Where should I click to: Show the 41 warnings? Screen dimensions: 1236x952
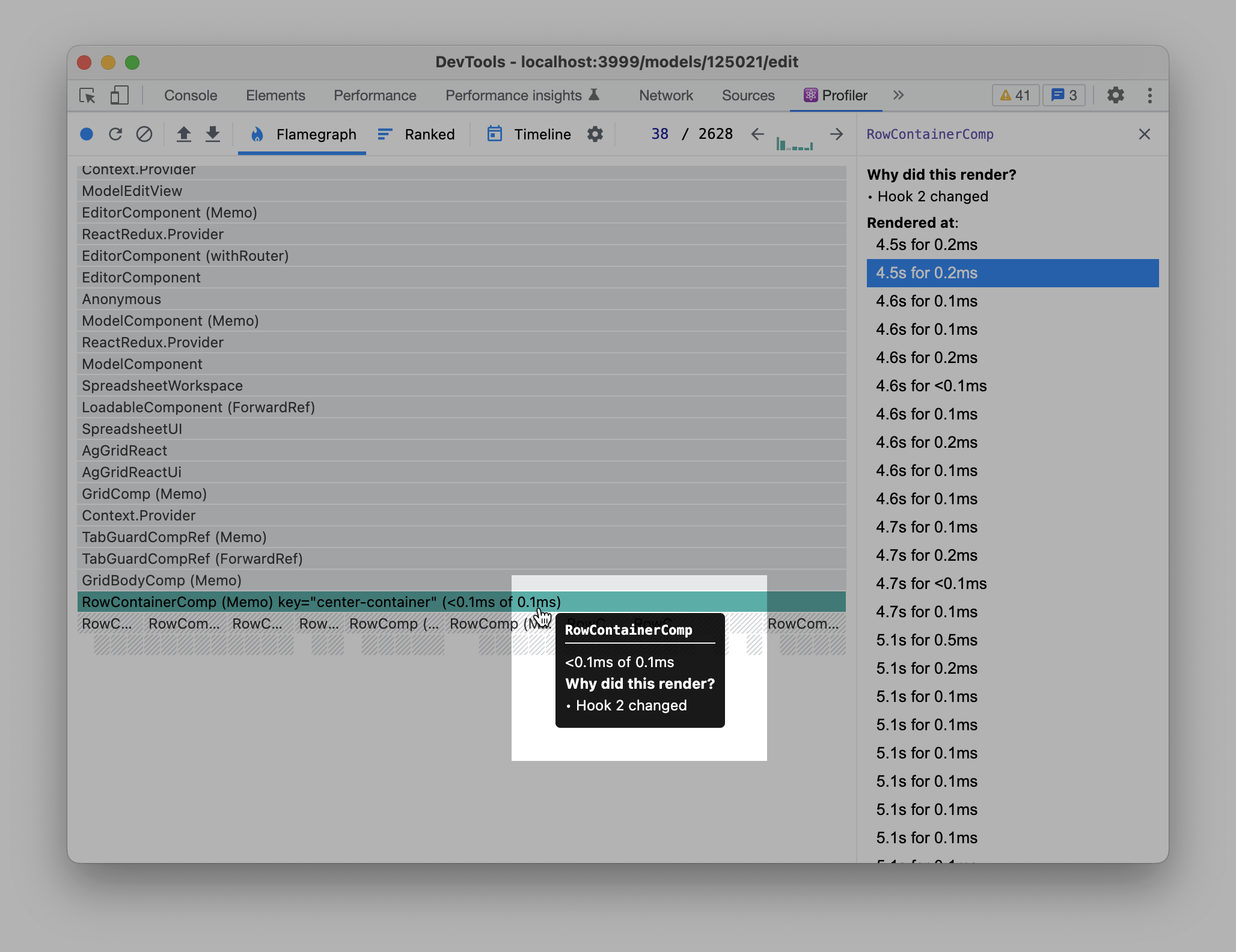tap(1014, 95)
